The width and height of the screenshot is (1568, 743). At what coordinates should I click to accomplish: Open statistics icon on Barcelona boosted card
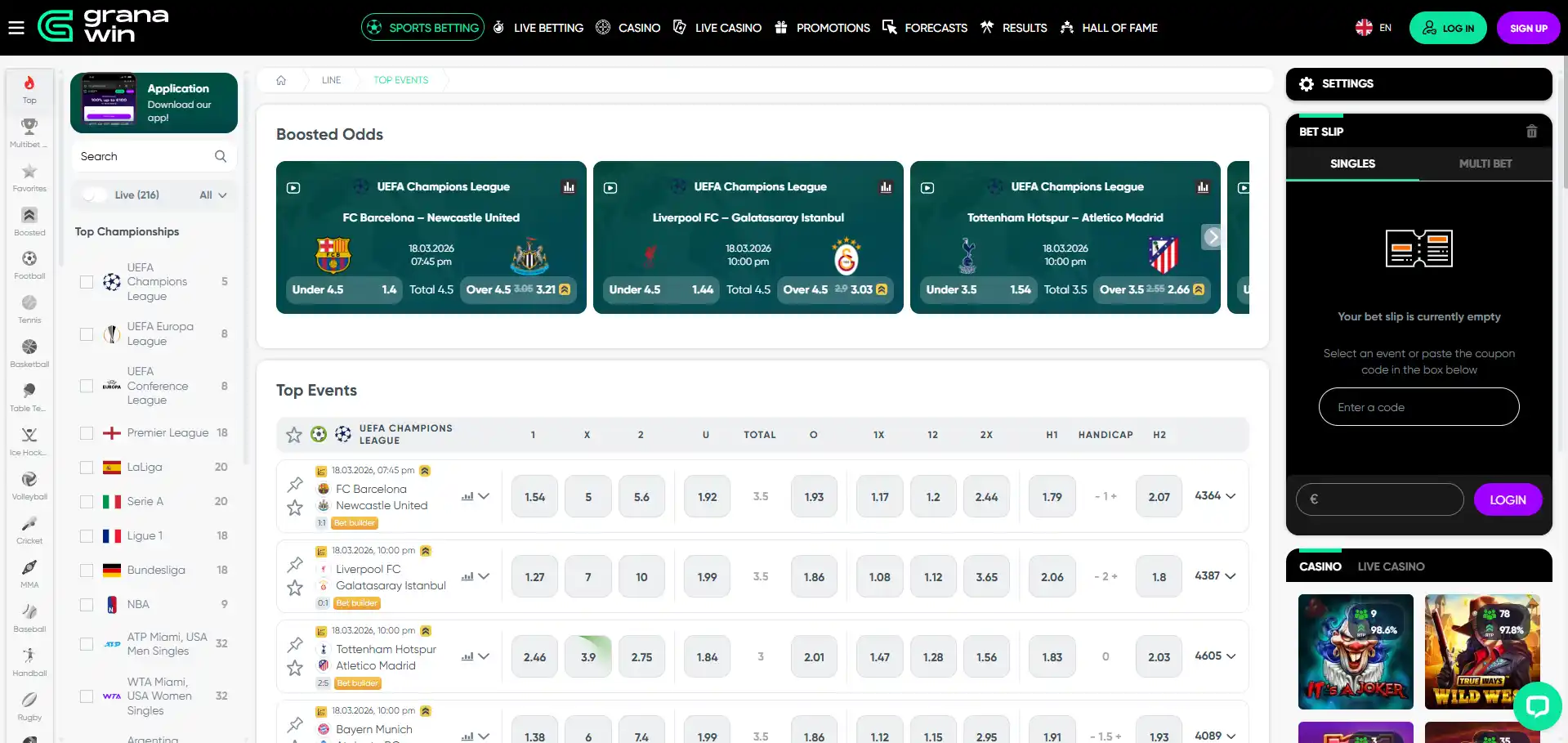click(569, 187)
